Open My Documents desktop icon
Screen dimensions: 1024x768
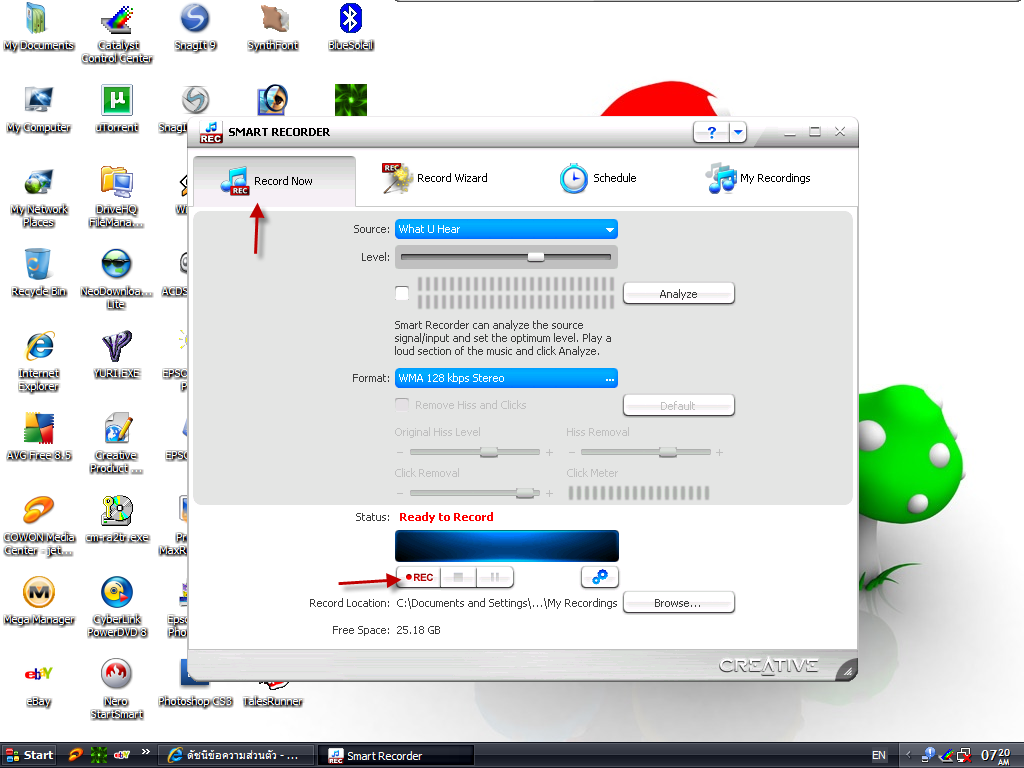pyautogui.click(x=38, y=27)
